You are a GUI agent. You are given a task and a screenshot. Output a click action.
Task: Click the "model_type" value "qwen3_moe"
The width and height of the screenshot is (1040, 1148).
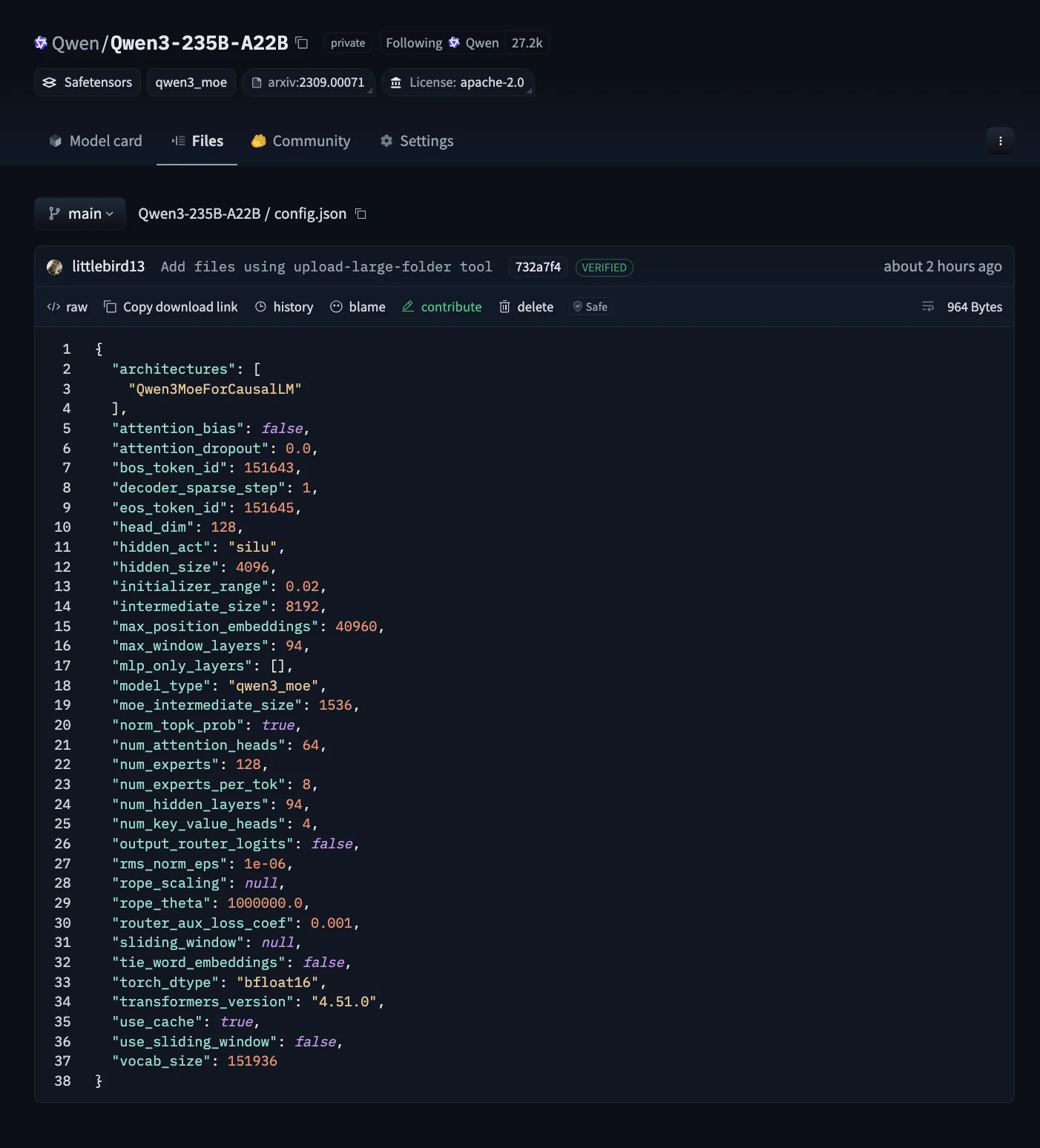point(274,685)
